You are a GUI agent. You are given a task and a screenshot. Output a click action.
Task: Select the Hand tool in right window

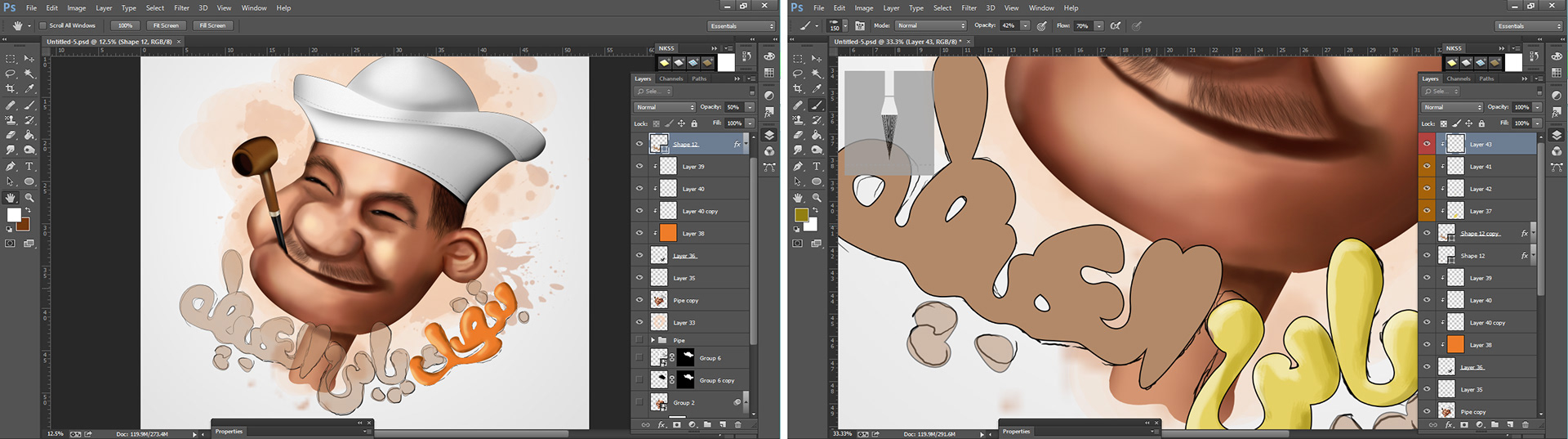(798, 198)
